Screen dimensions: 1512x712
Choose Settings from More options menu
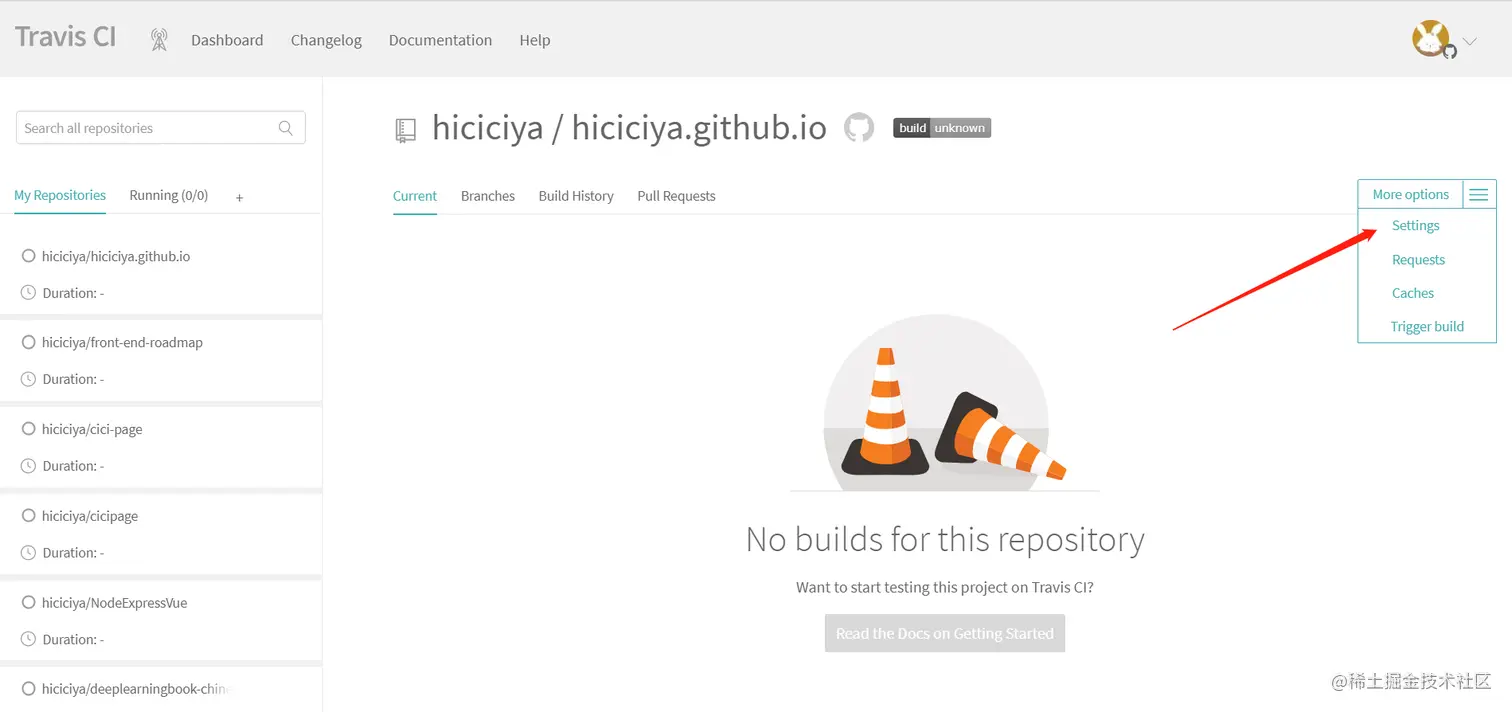click(1416, 225)
